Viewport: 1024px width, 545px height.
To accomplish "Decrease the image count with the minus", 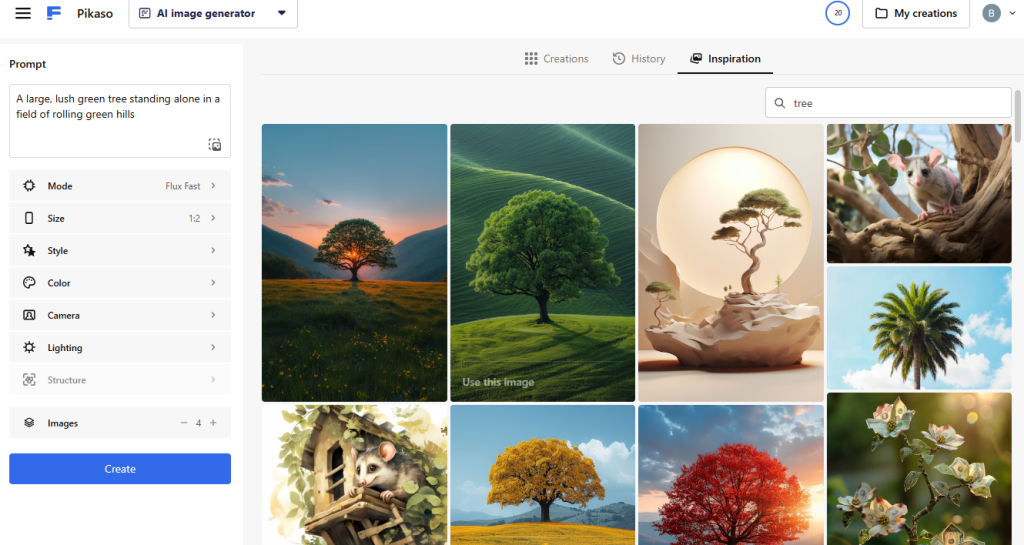I will point(184,423).
